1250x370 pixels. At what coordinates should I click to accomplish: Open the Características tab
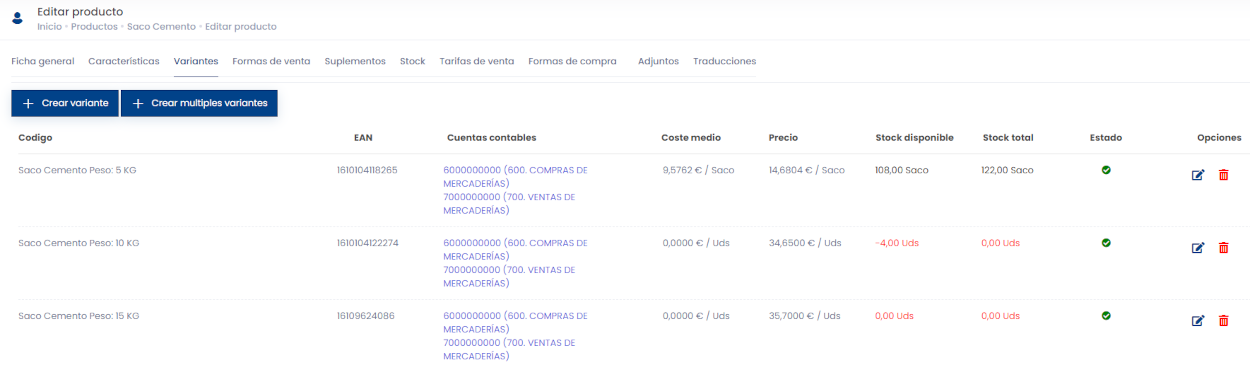[124, 61]
